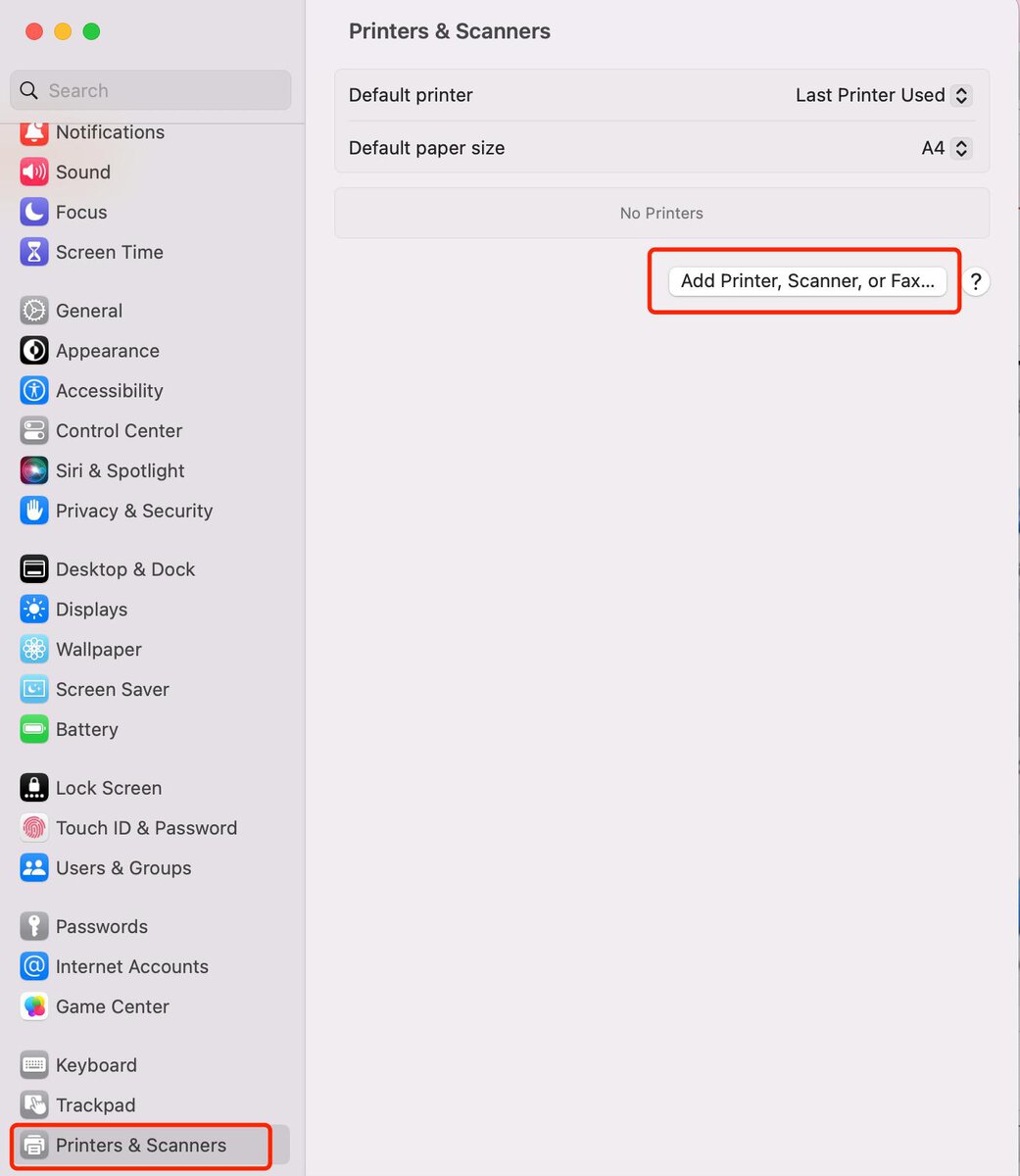Click the Trackpad icon in sidebar
This screenshot has height=1176, width=1020.
tap(34, 1105)
